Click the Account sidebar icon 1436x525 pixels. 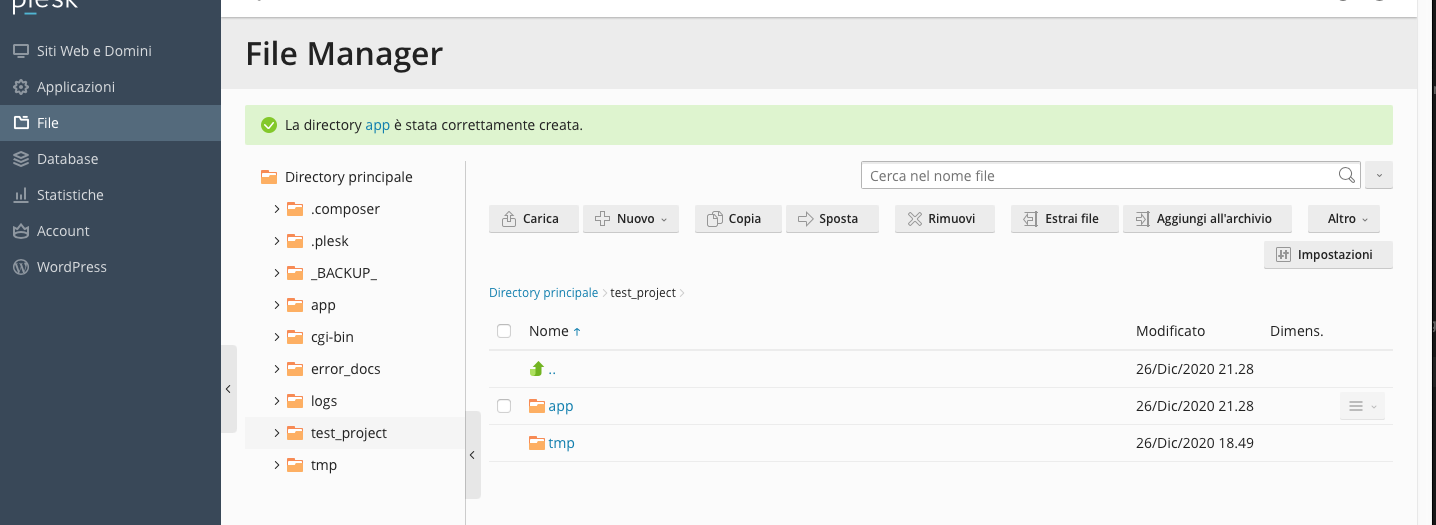coord(20,231)
